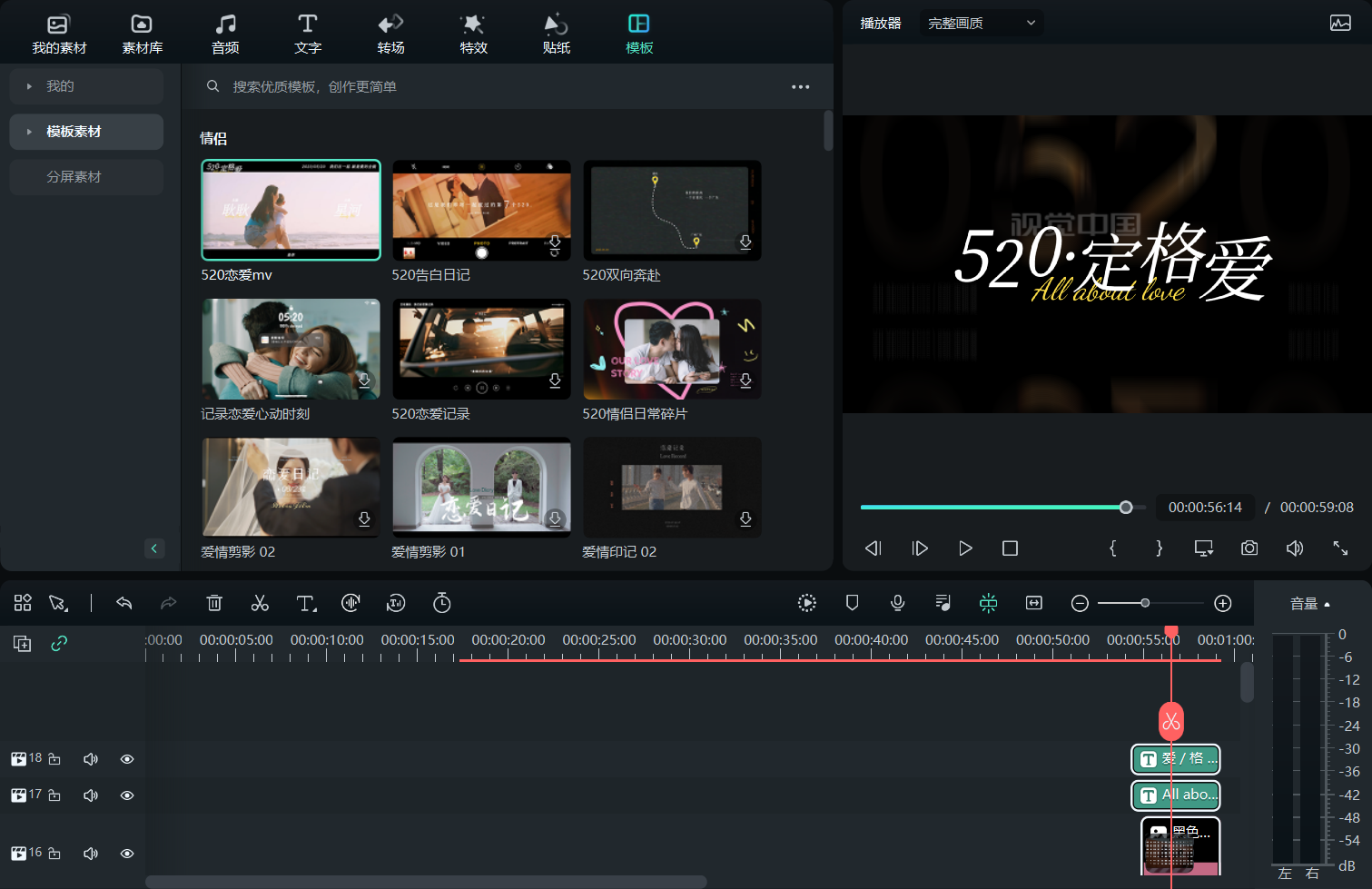This screenshot has height=889, width=1372.
Task: Toggle lock on track 16
Action: 54,854
